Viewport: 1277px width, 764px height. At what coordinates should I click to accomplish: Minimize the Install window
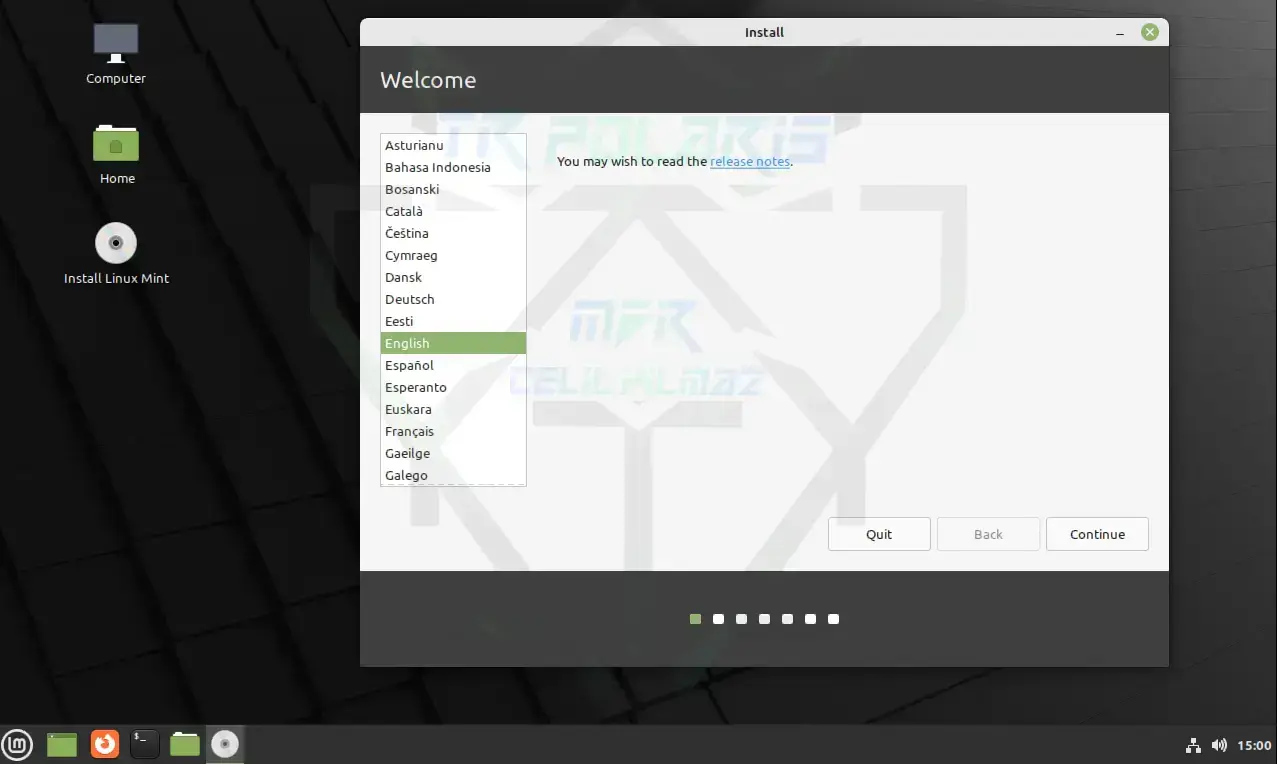pyautogui.click(x=1120, y=33)
